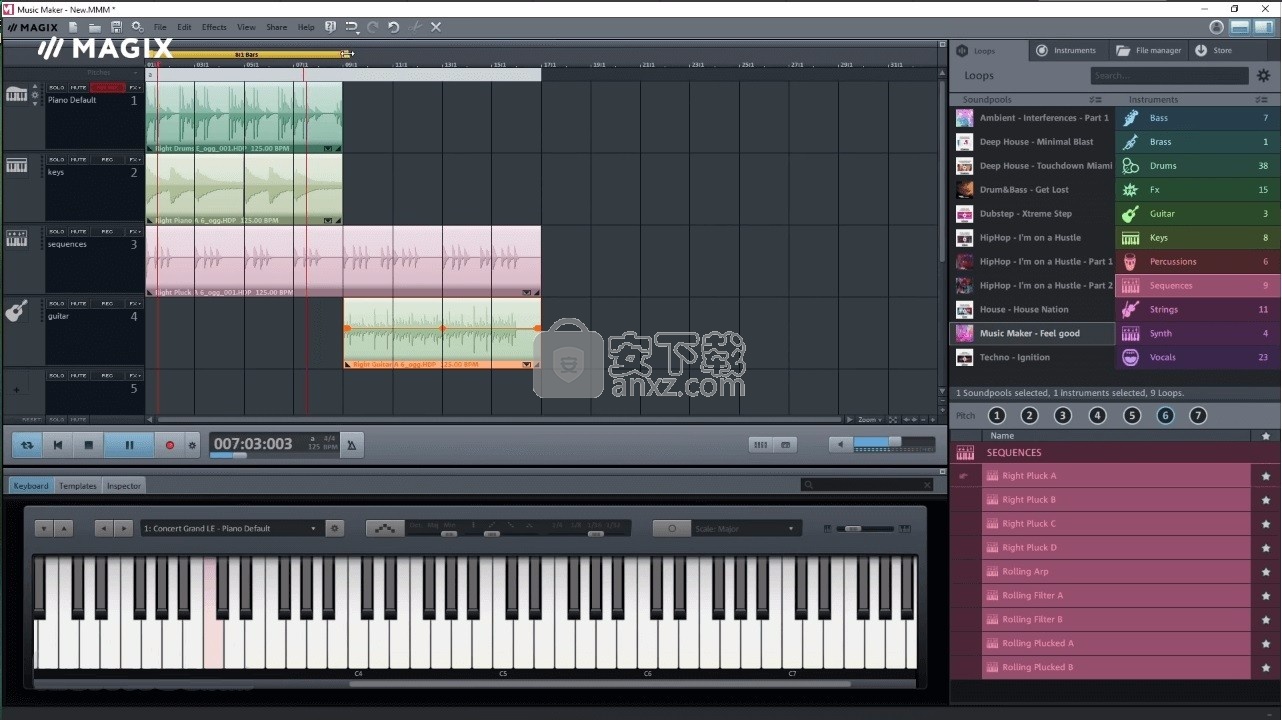
Task: Pause playback with the pause button
Action: coord(129,445)
